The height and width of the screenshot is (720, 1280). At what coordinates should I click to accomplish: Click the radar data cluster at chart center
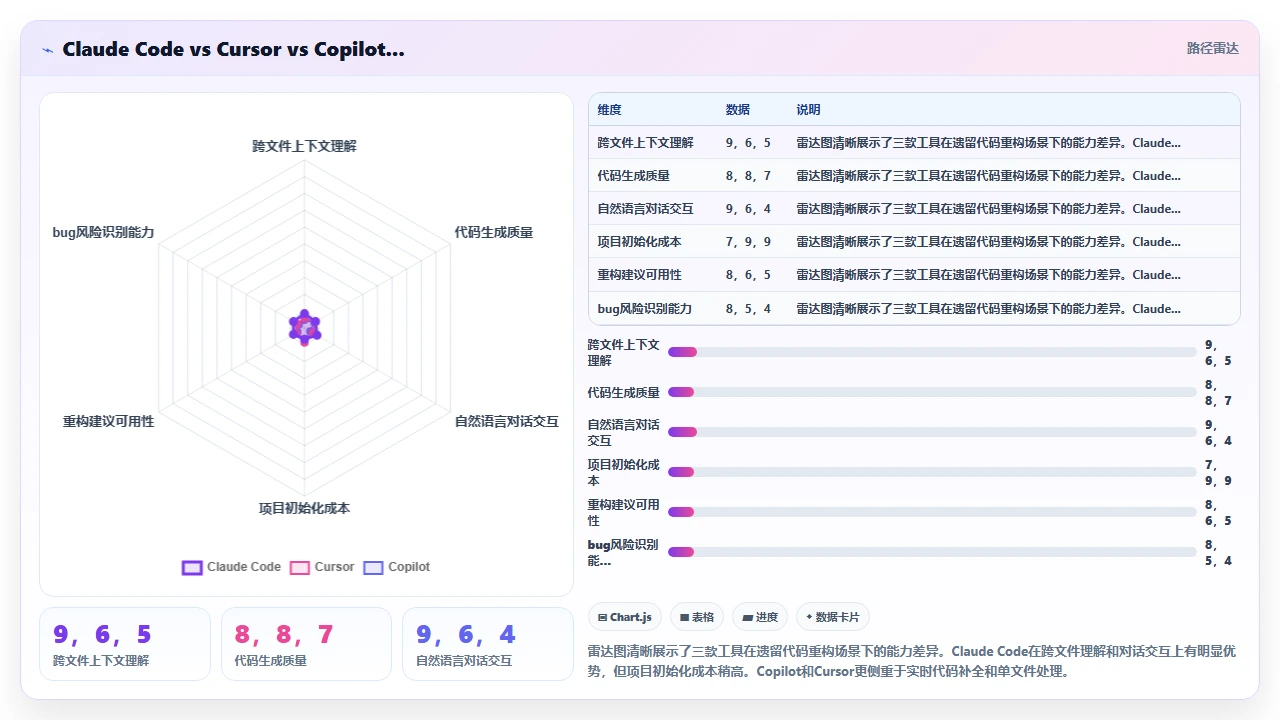305,327
